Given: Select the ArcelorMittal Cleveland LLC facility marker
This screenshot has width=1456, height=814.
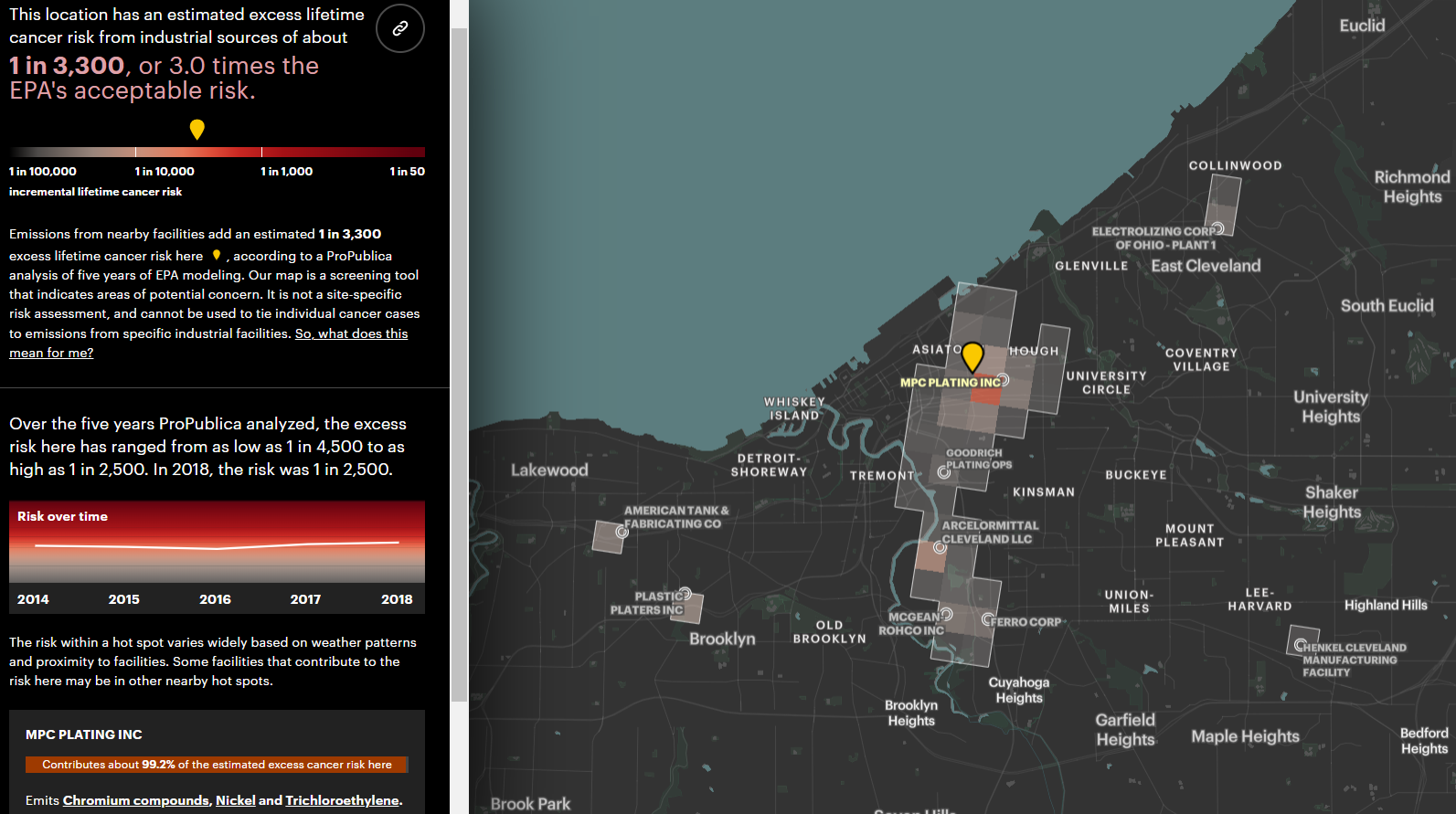Looking at the screenshot, I should pos(939,547).
